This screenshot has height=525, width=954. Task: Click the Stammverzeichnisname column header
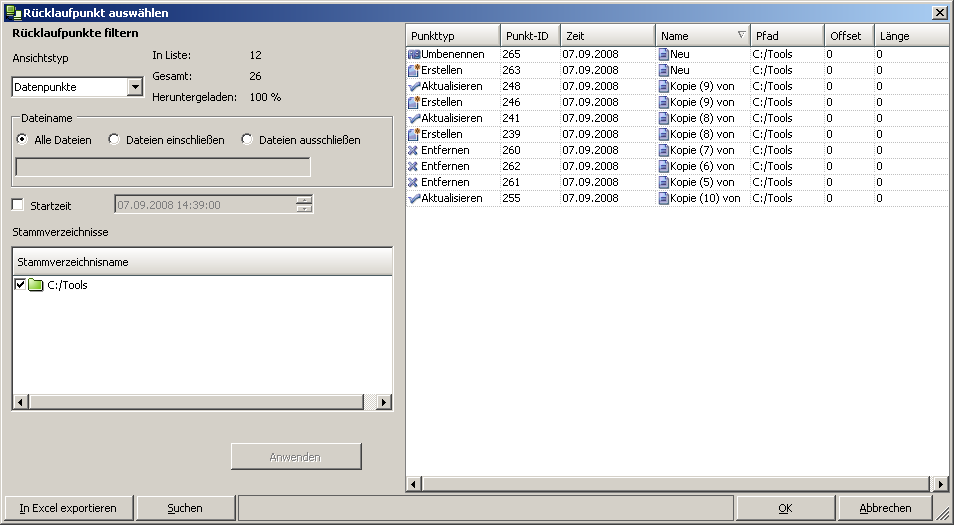[x=202, y=262]
